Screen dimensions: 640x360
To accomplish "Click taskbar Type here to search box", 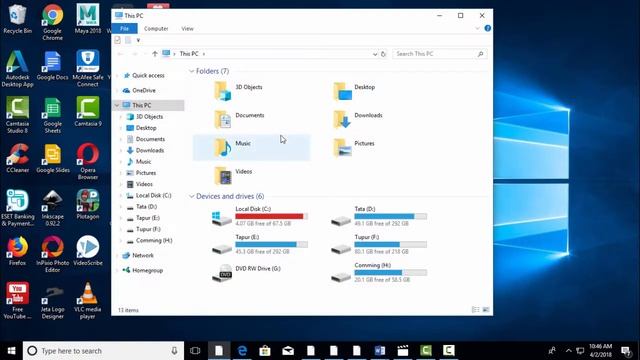I will point(103,351).
